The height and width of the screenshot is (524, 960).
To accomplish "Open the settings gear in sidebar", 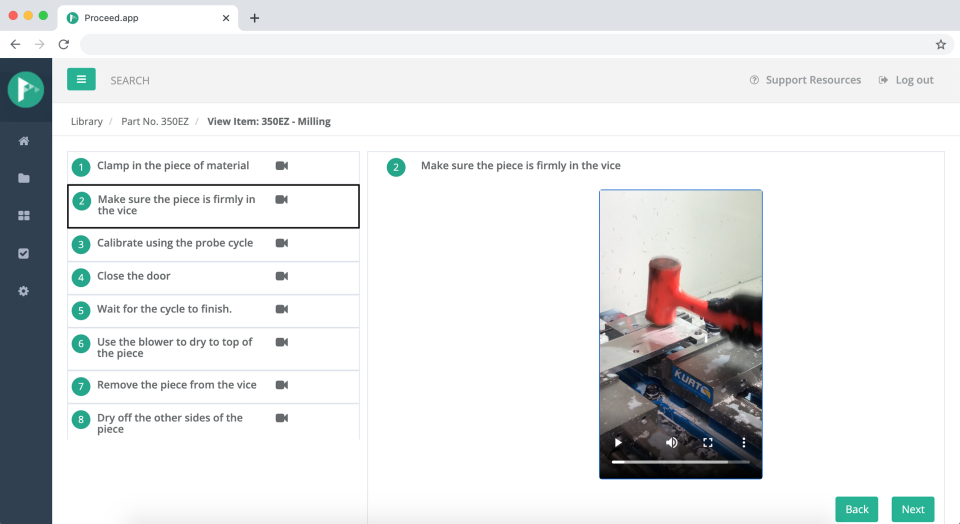I will (24, 291).
